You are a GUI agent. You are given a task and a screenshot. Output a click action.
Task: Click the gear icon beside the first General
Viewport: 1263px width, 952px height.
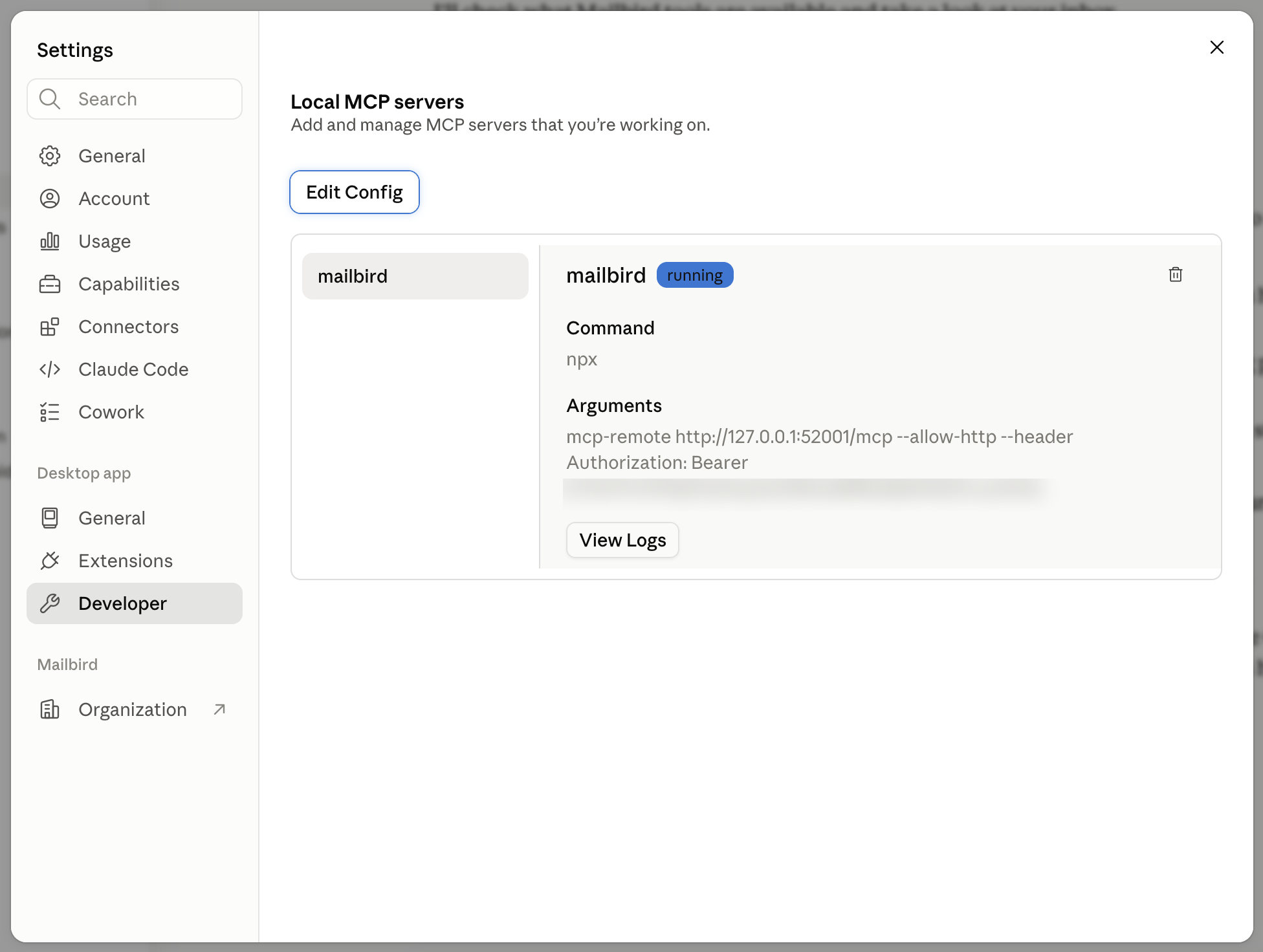50,156
